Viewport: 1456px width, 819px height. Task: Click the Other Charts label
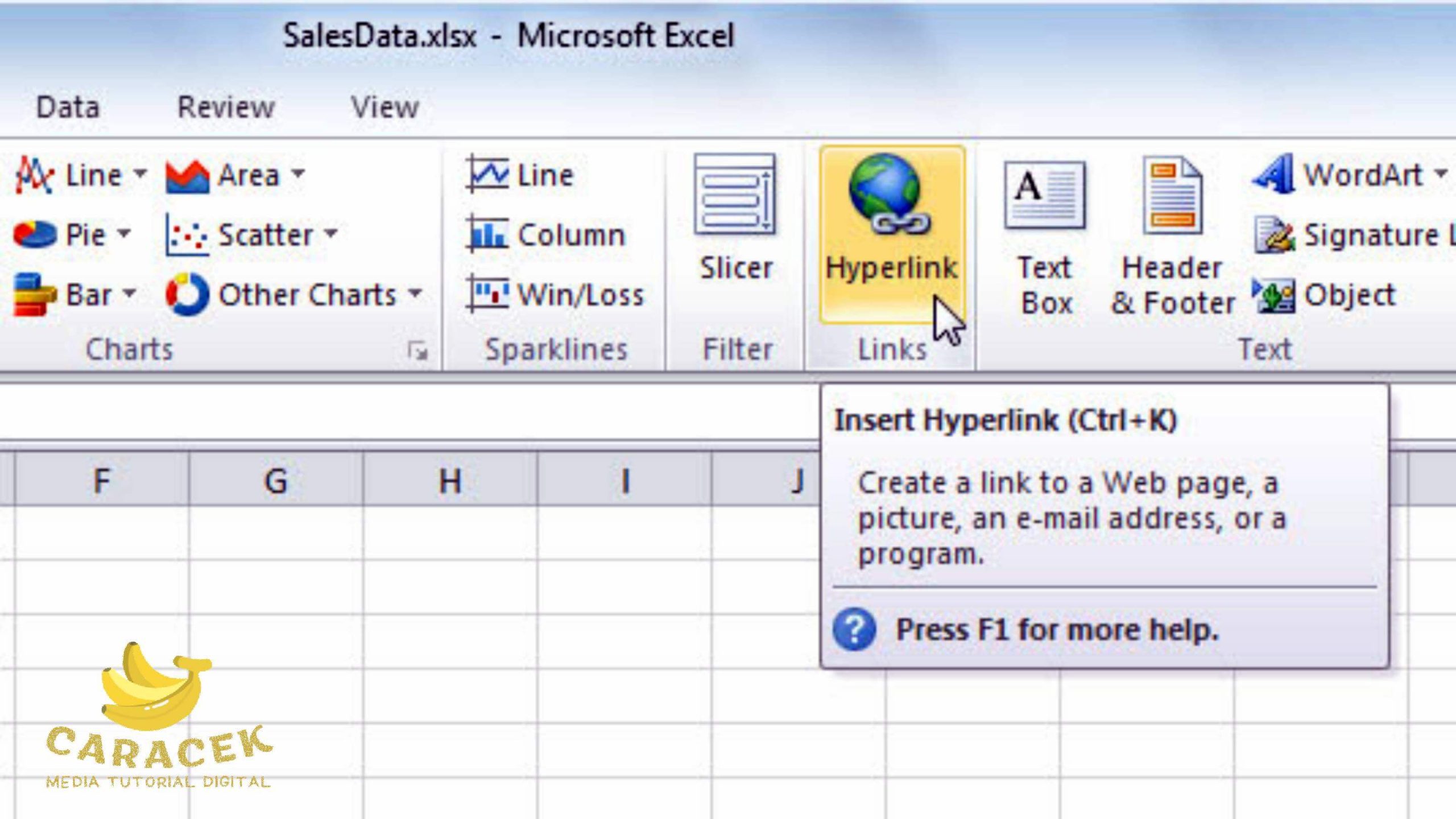click(307, 295)
